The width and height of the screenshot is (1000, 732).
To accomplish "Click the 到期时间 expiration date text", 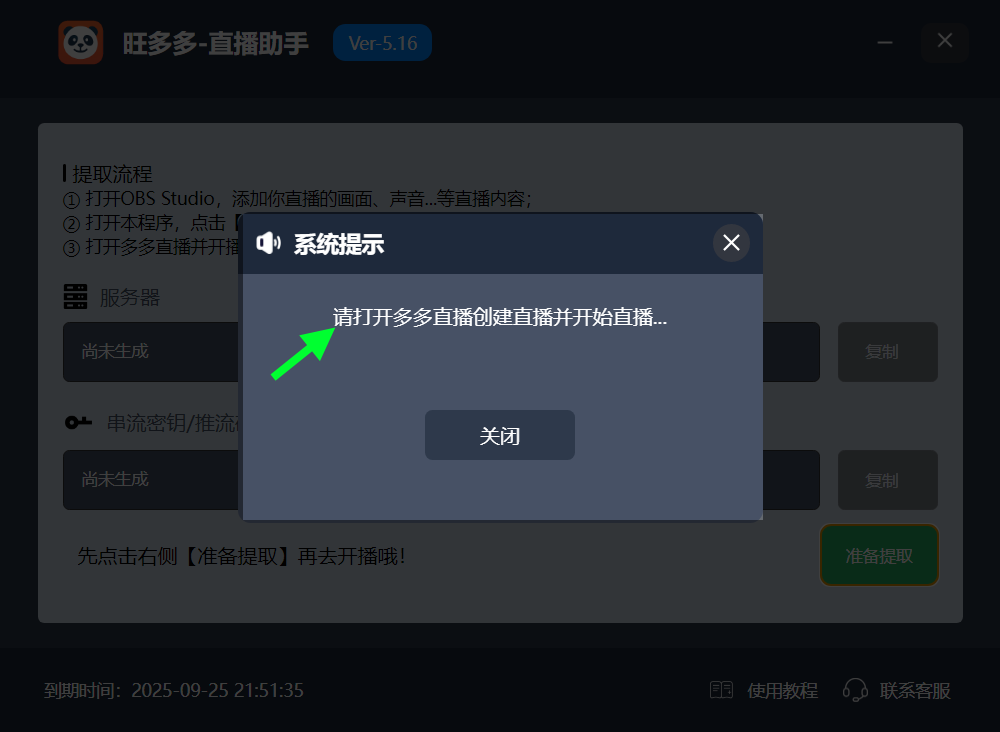I will click(x=173, y=691).
